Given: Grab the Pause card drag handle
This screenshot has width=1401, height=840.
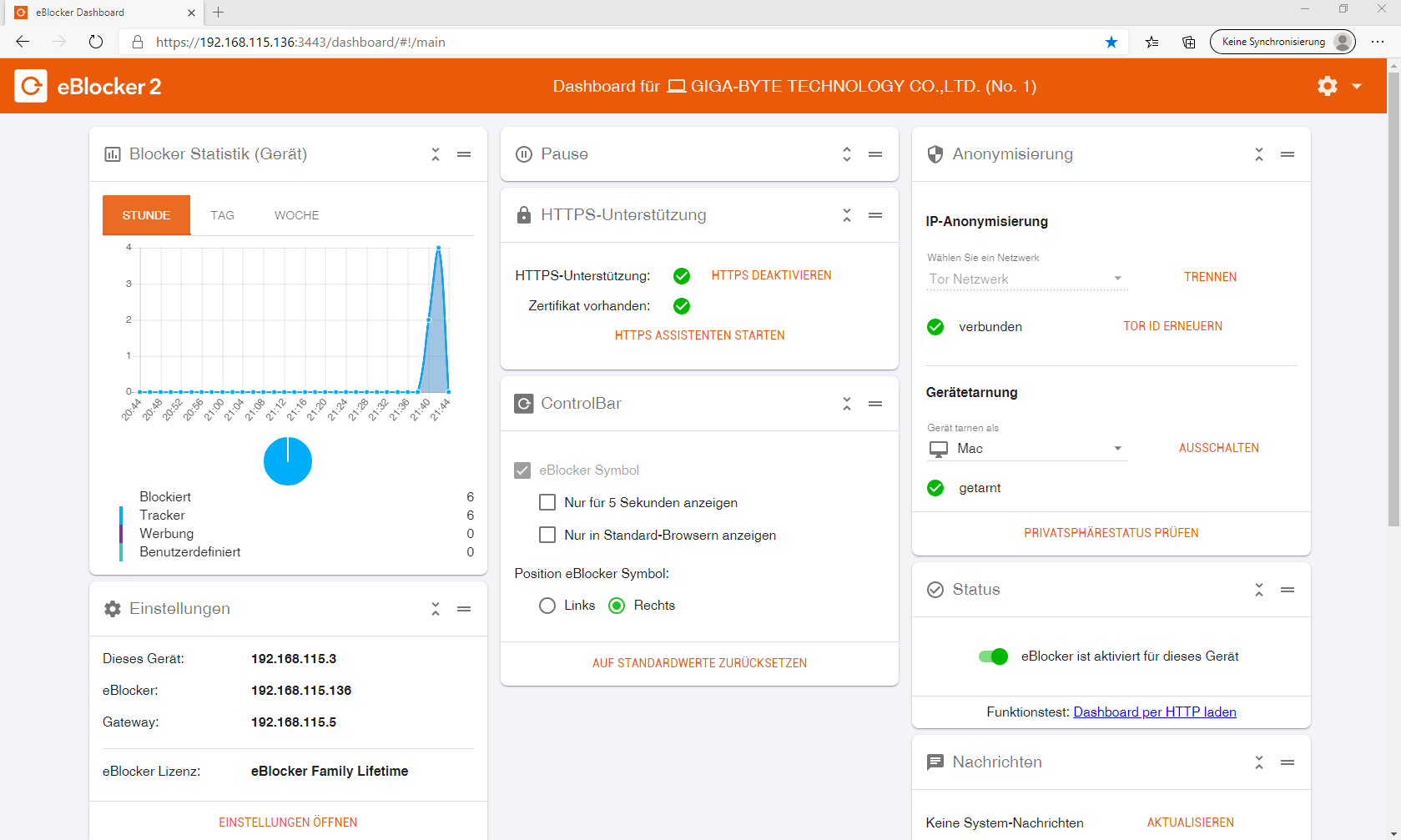Looking at the screenshot, I should [x=875, y=154].
